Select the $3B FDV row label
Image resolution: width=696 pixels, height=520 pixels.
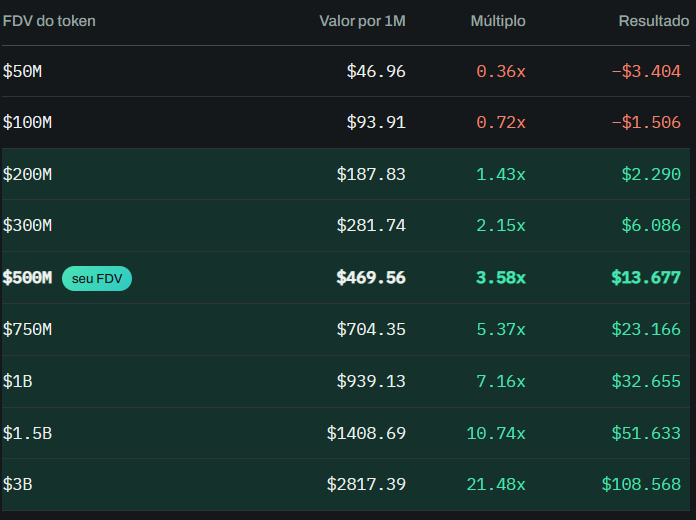pyautogui.click(x=17, y=484)
